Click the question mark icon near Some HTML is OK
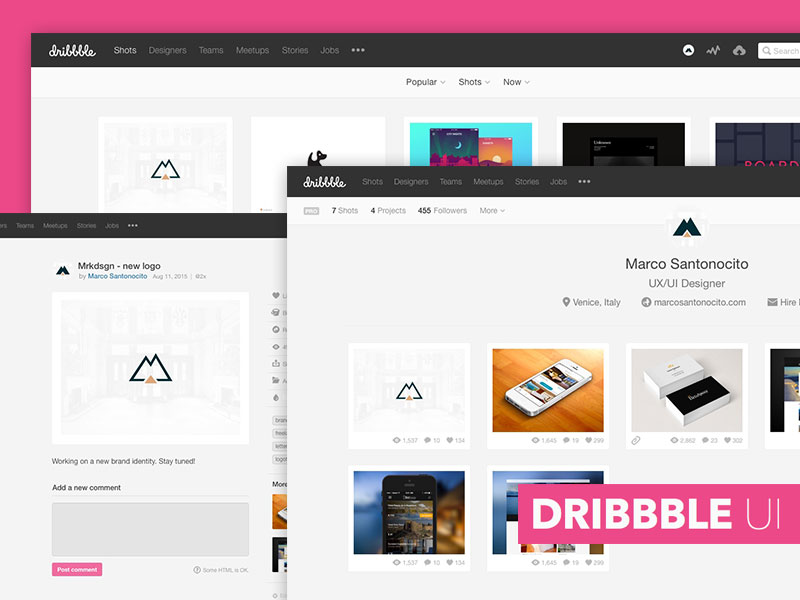800x600 pixels. click(x=197, y=570)
